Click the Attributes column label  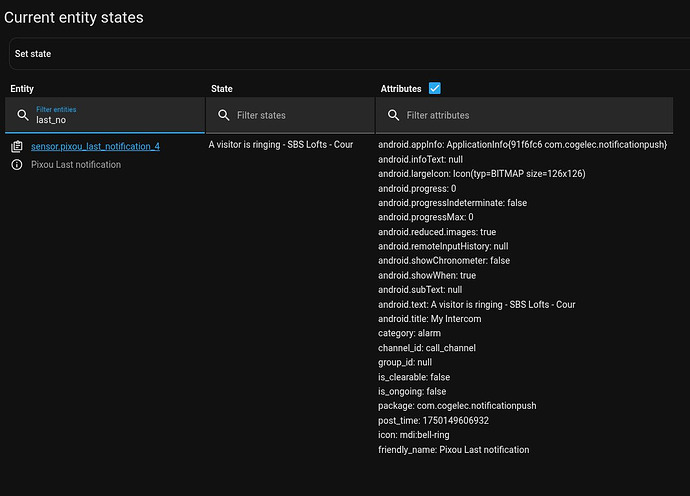click(401, 89)
